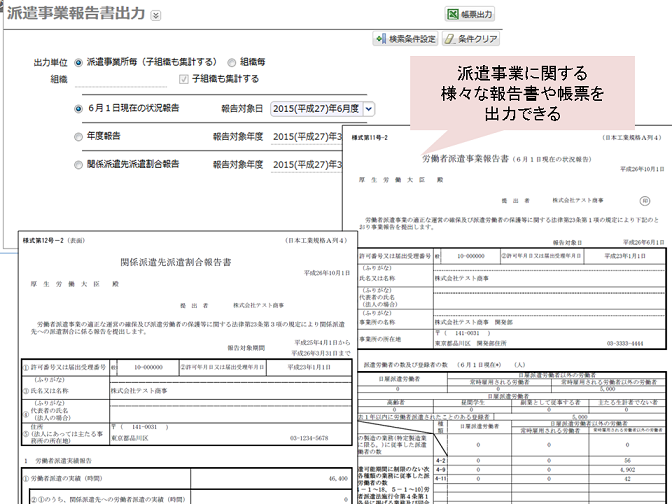The height and width of the screenshot is (504, 672).
Task: Open 報告対象年度 dropdown in 年度報告 row
Action: point(307,137)
